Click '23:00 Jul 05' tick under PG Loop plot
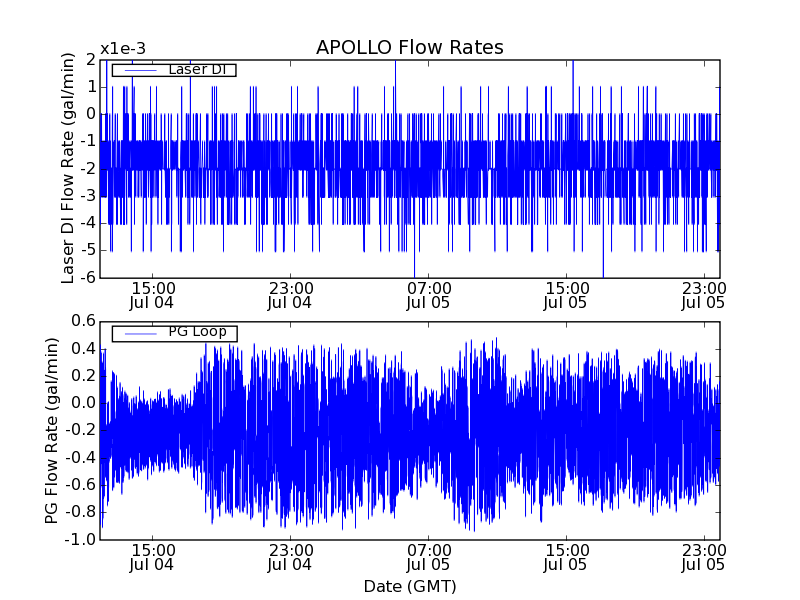This screenshot has height=600, width=800. [x=704, y=558]
